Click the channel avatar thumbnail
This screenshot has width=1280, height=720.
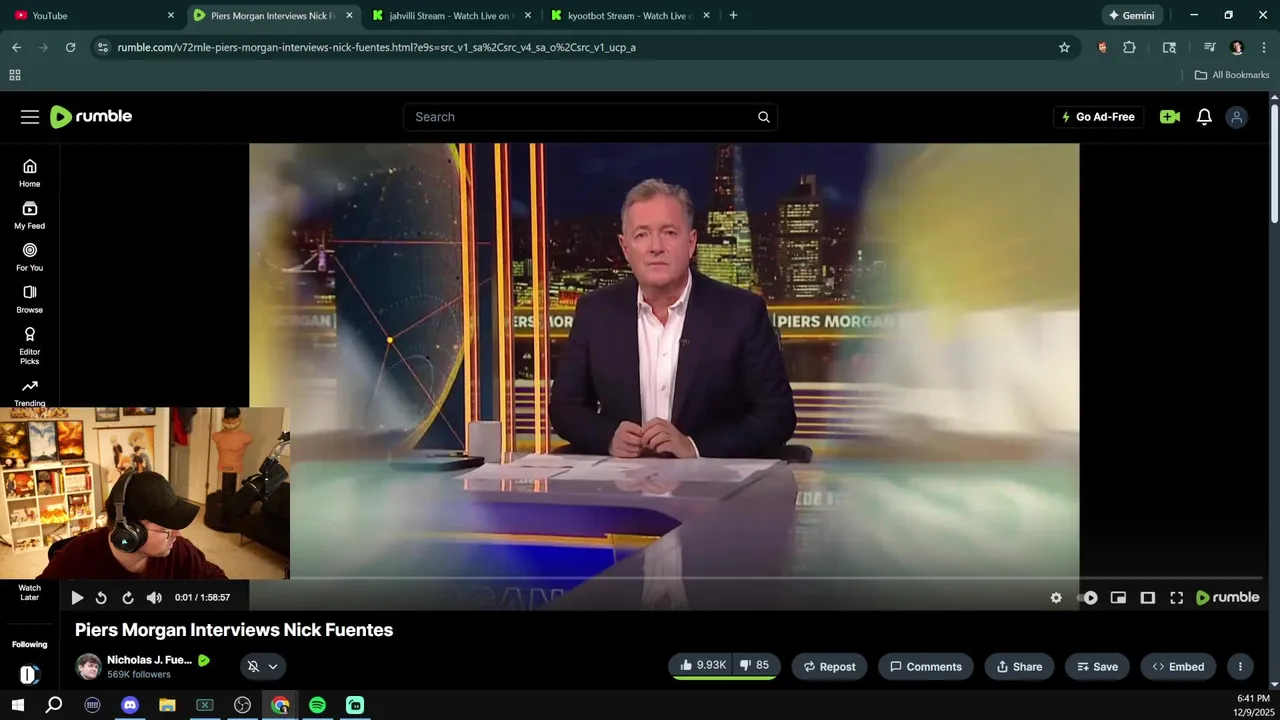click(88, 667)
